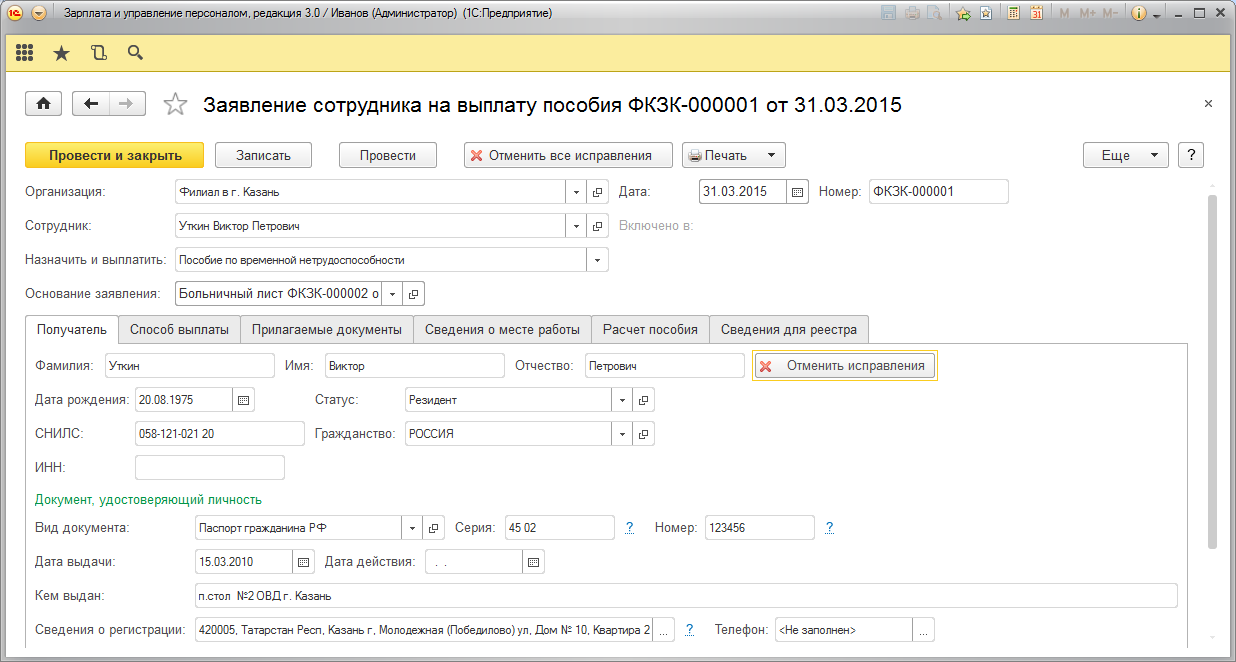Image resolution: width=1236 pixels, height=662 pixels.
Task: Open date picker for Дата рождения
Action: pos(244,400)
